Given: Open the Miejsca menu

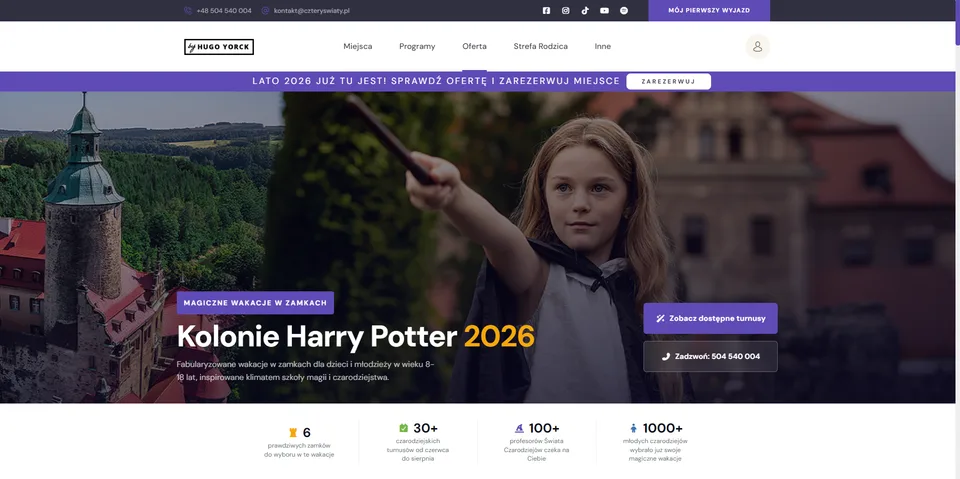Looking at the screenshot, I should click(358, 47).
